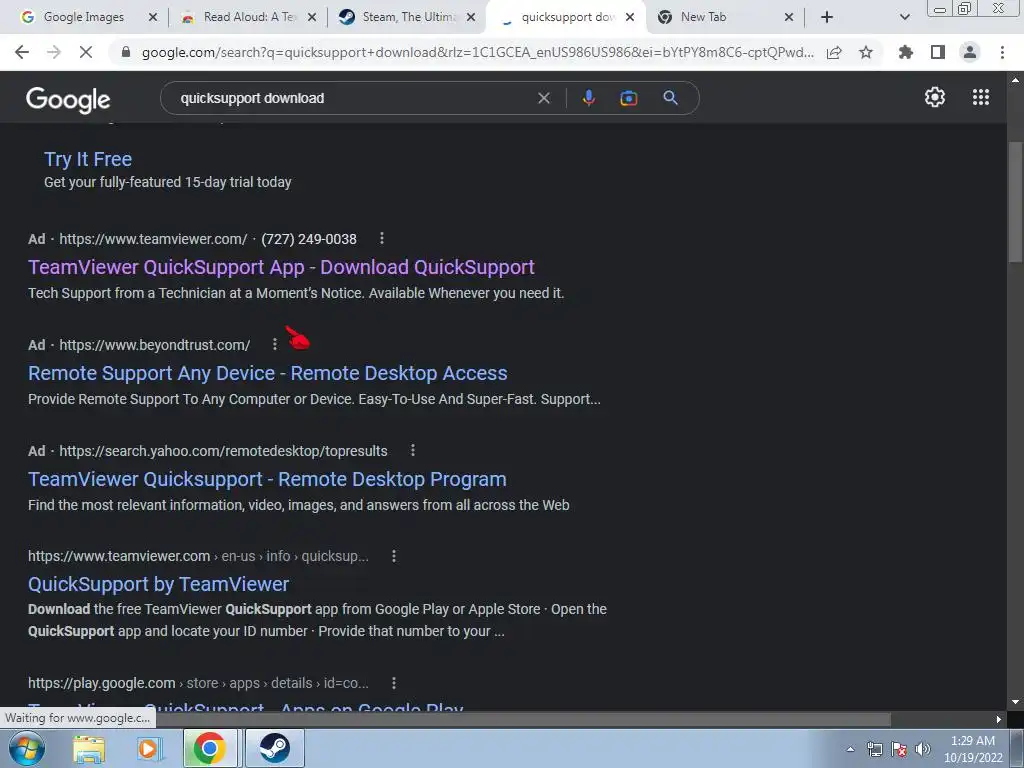Viewport: 1024px width, 768px height.
Task: Close the Steam tab
Action: point(471,17)
